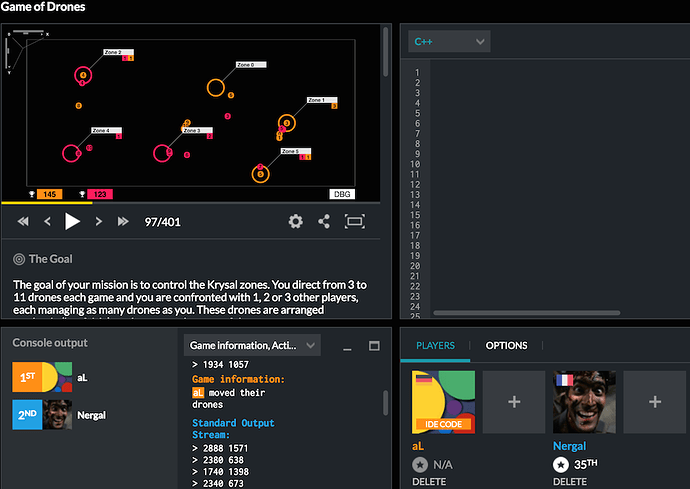Screen dimensions: 690x489
Task: Step forward one frame in replay
Action: [x=100, y=221]
